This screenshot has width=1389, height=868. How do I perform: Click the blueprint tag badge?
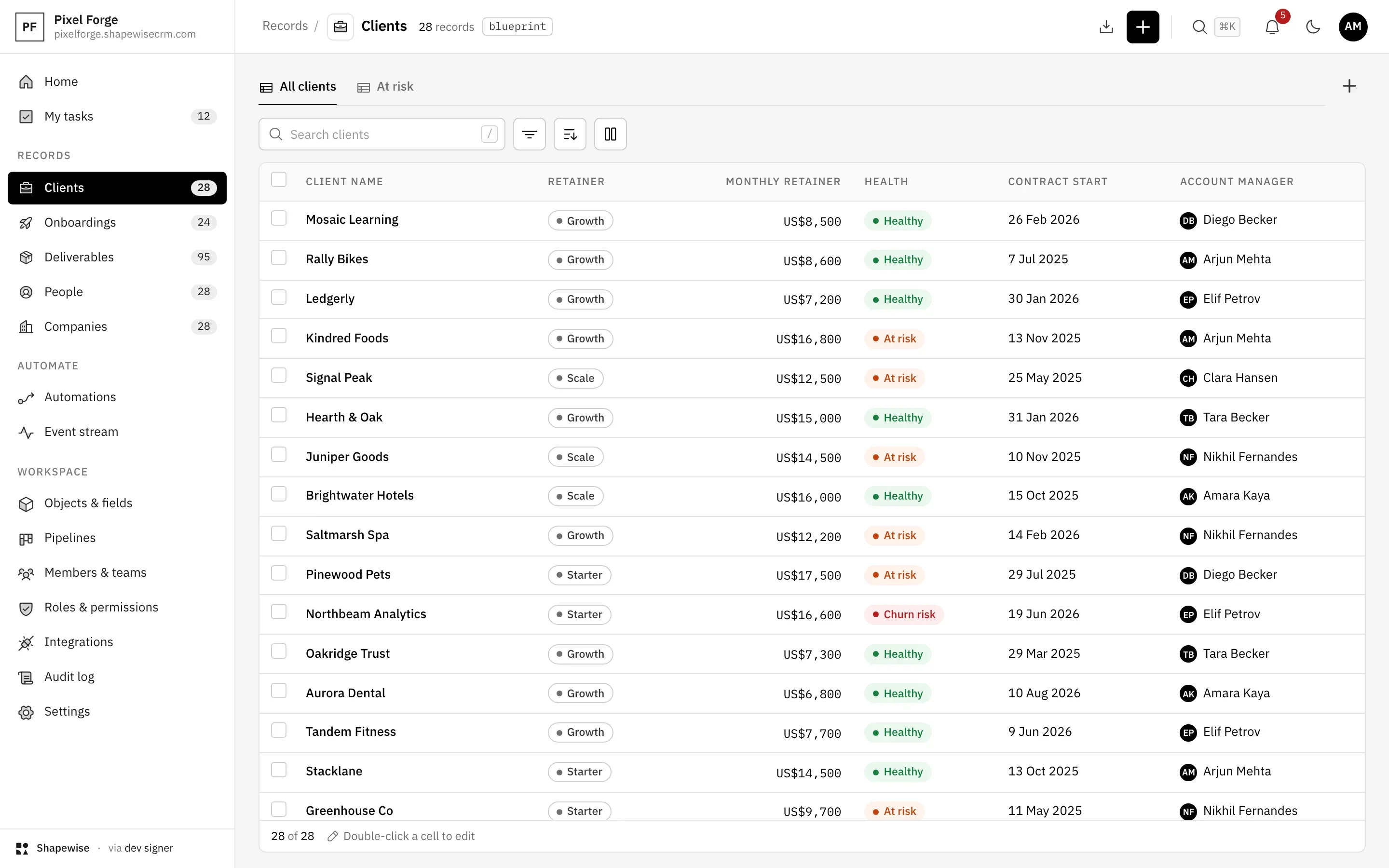click(517, 27)
